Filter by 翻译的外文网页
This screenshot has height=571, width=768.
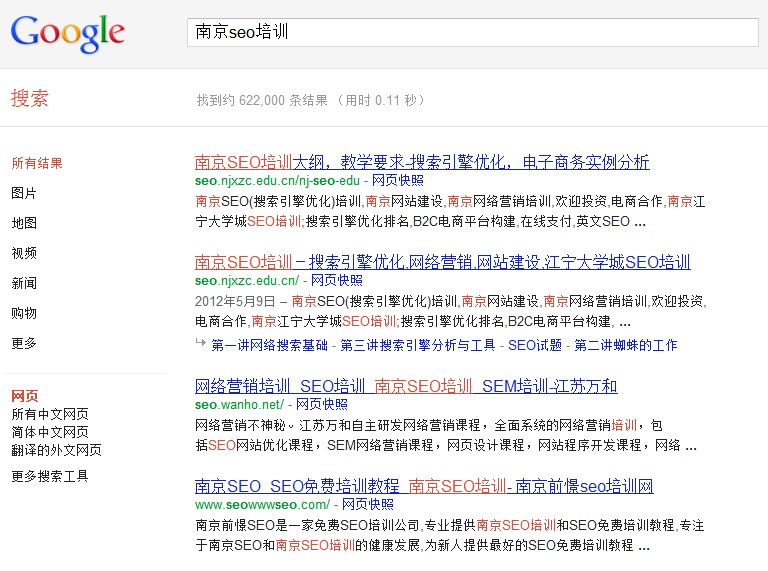(x=56, y=450)
